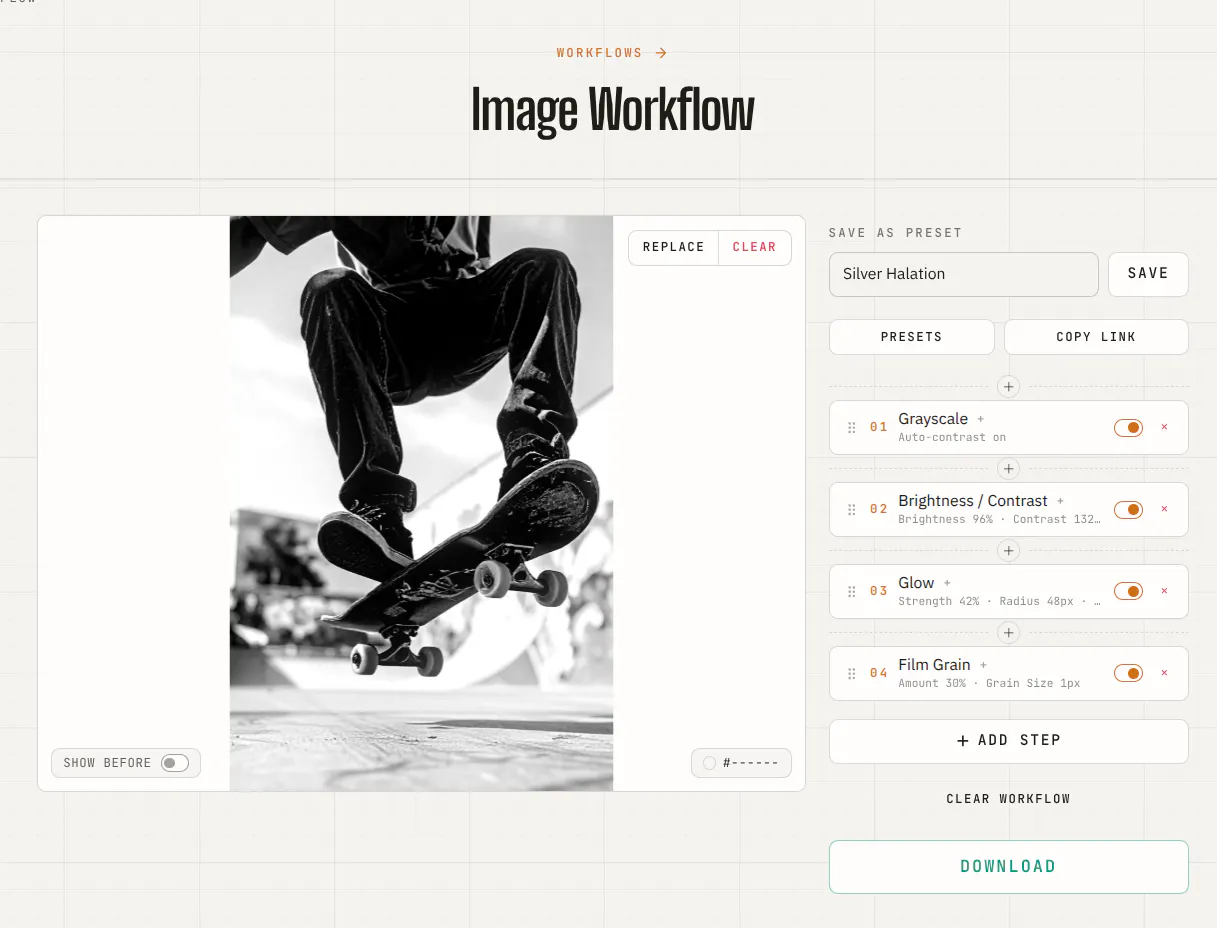Open the Presets list
The image size is (1217, 928).
(x=911, y=337)
